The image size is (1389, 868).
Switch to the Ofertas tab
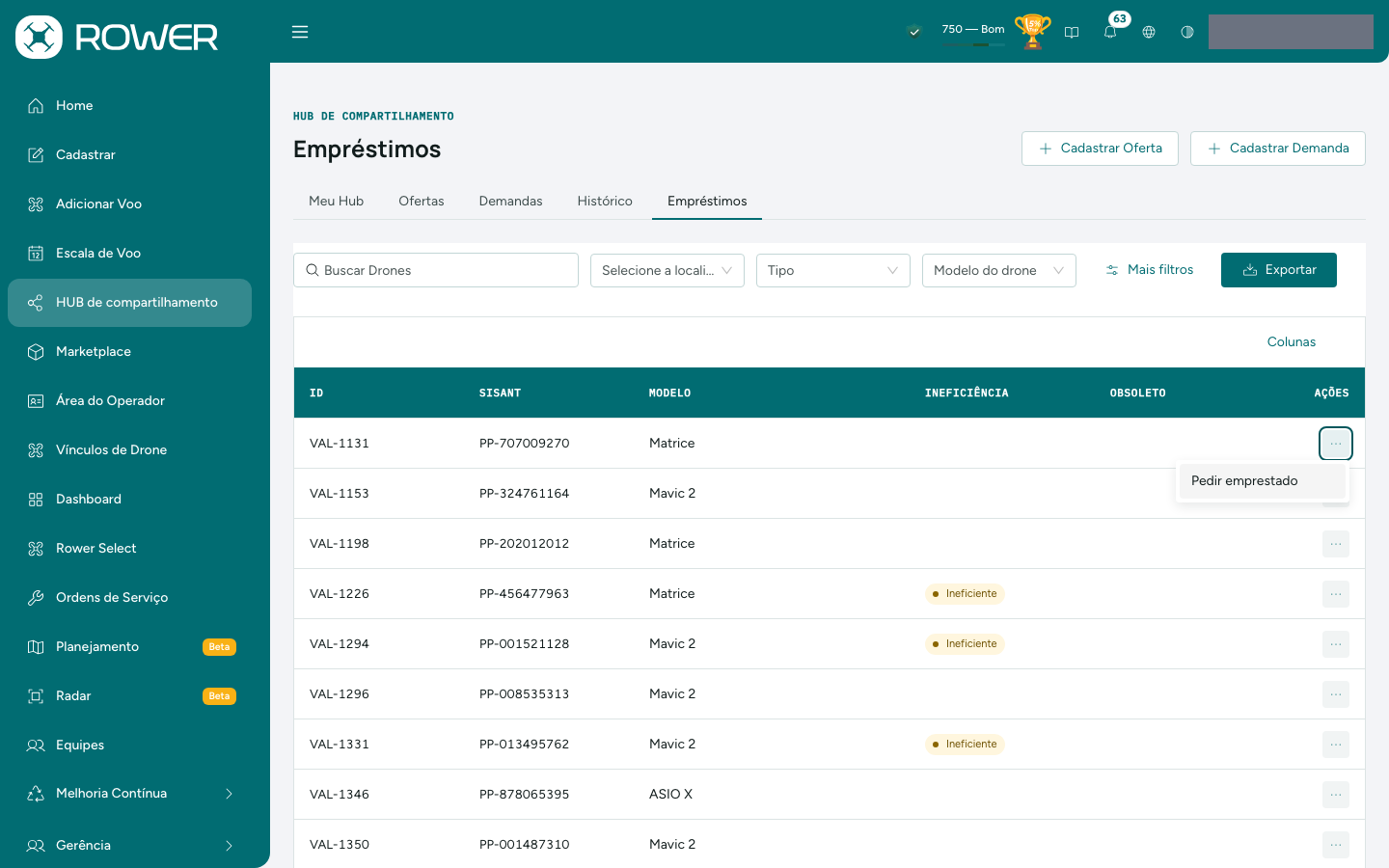tap(422, 201)
